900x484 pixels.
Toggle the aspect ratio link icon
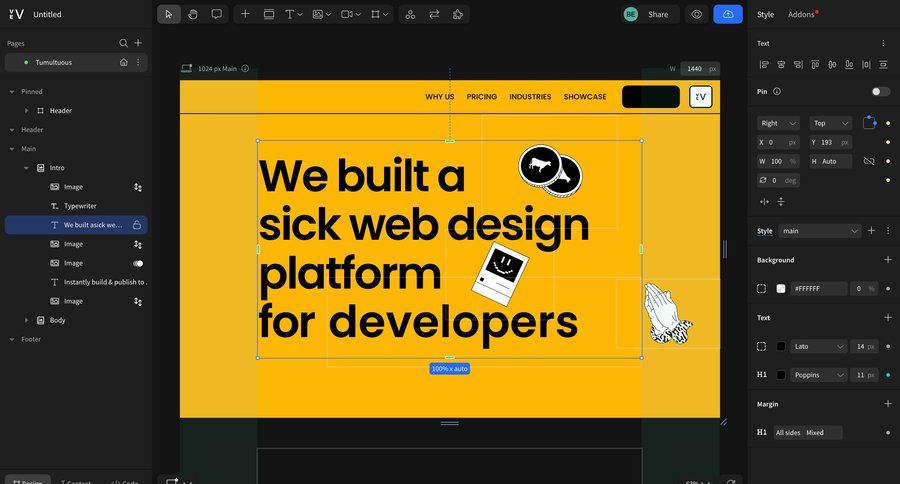click(x=869, y=161)
